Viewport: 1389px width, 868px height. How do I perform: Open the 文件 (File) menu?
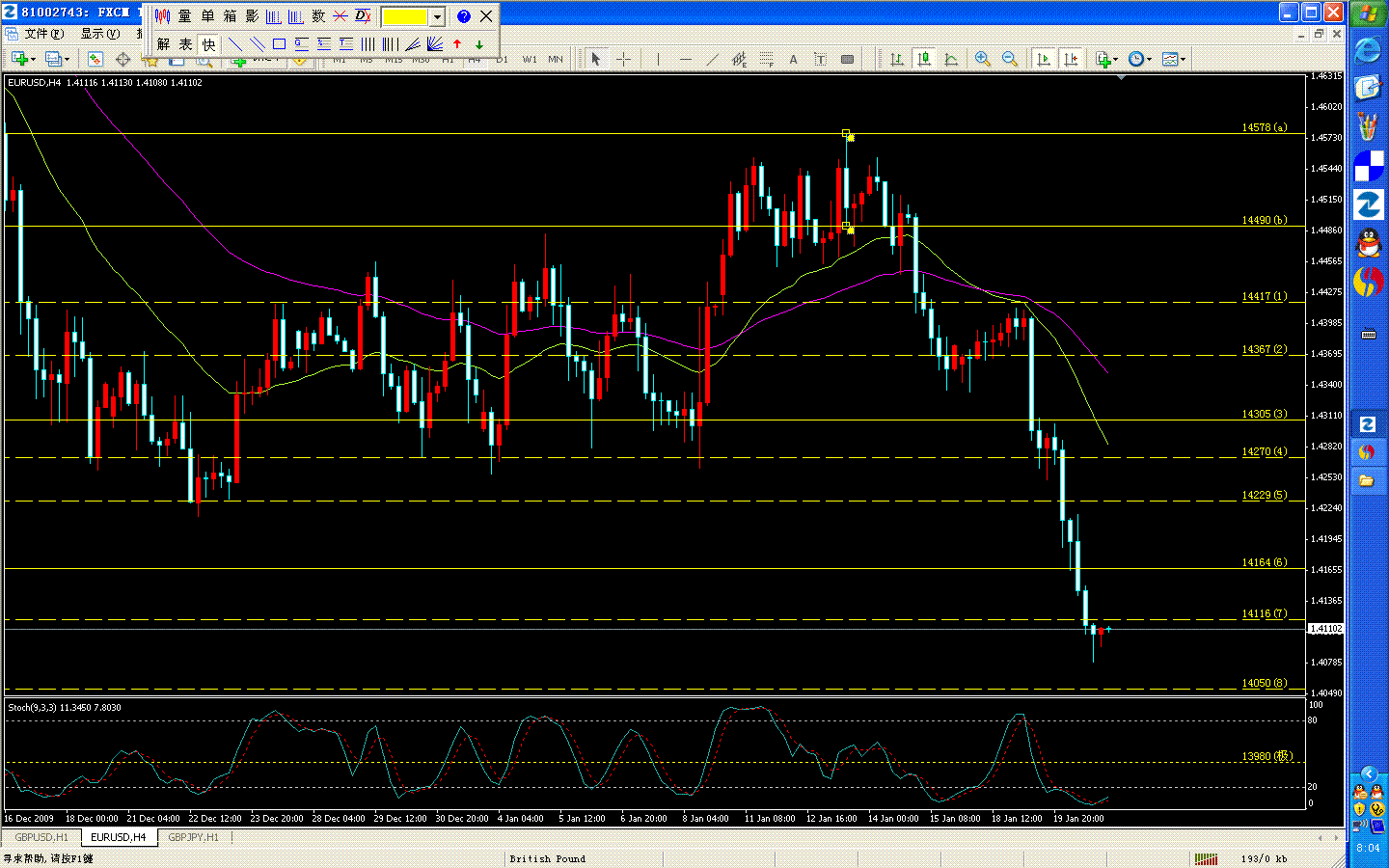tap(44, 34)
